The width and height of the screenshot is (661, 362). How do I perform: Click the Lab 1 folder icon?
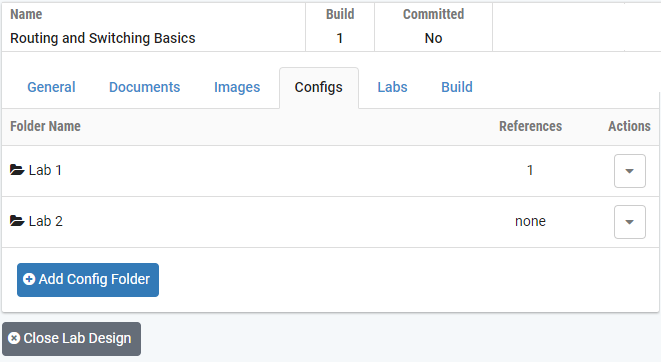(17, 170)
